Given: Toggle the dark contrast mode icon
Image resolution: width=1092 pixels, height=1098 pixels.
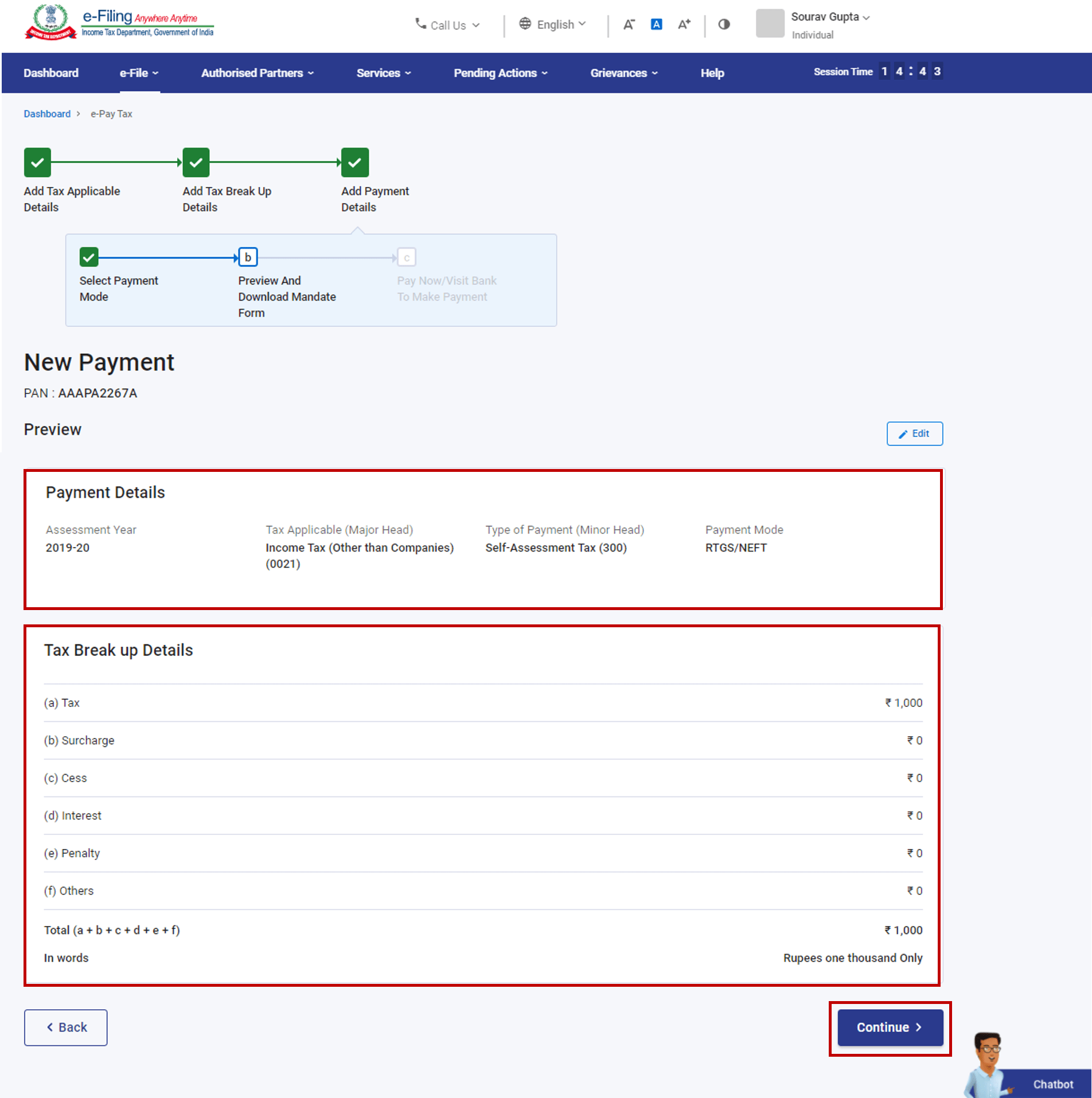Looking at the screenshot, I should [724, 25].
